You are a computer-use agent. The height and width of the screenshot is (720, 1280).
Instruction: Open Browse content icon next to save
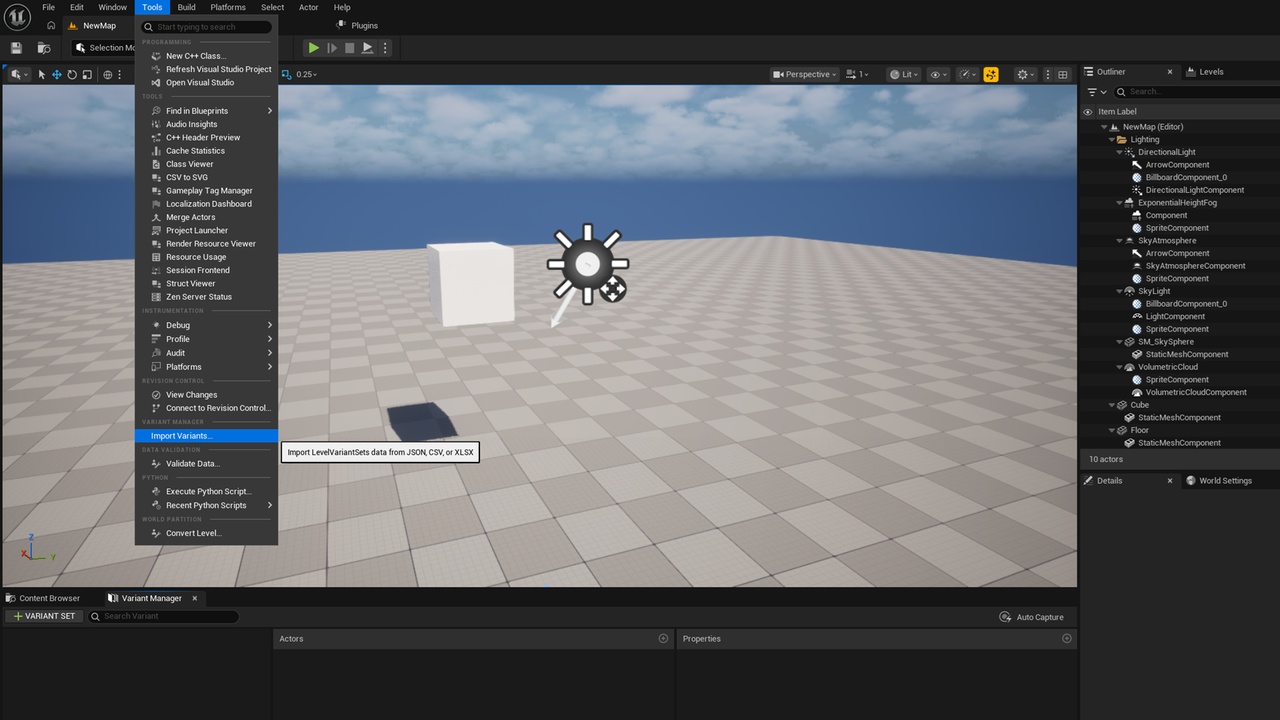tap(44, 48)
